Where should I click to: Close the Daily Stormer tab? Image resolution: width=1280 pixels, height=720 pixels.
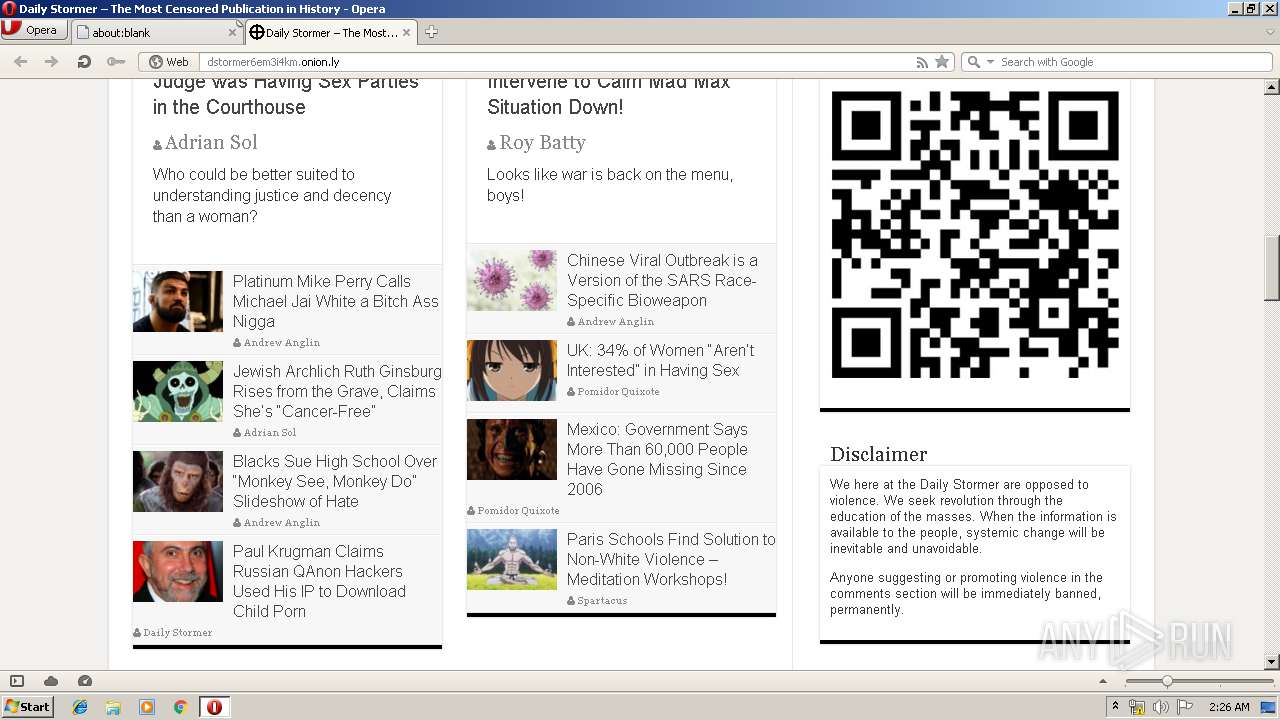[x=406, y=32]
